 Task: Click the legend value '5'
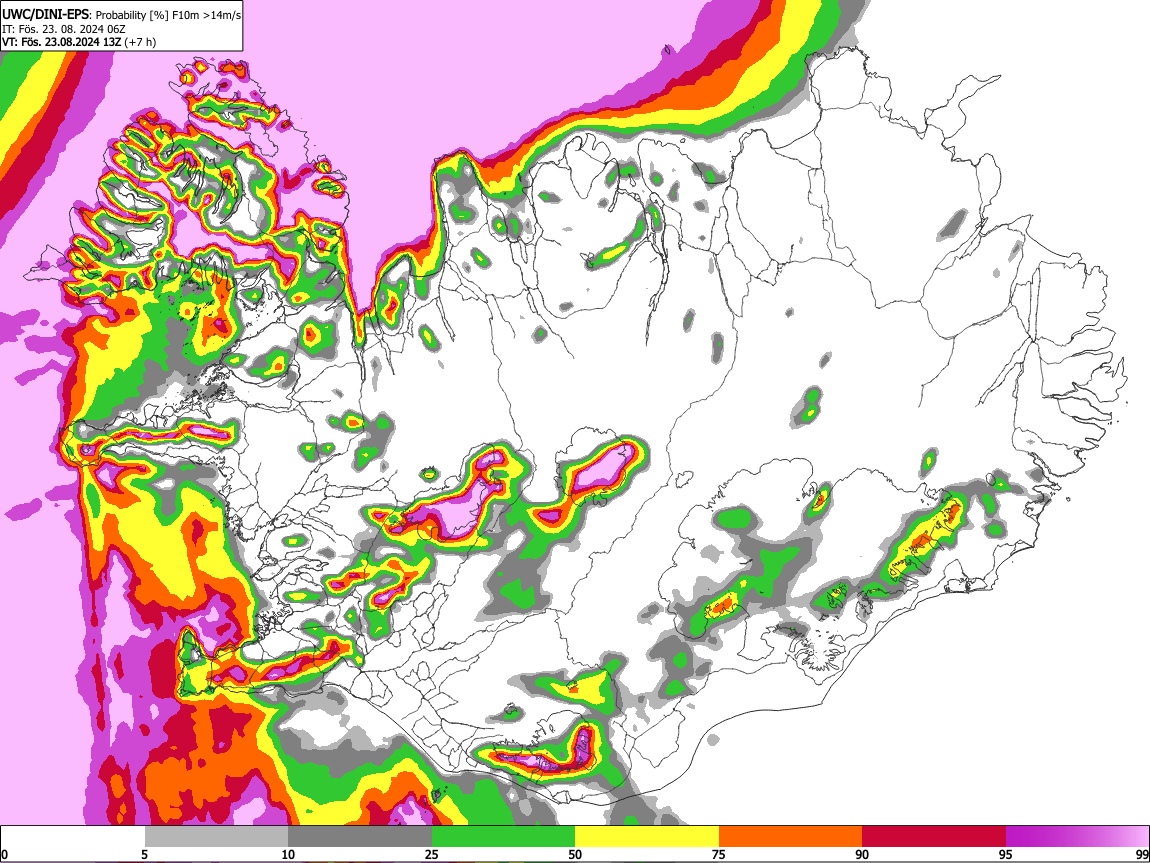pos(145,854)
